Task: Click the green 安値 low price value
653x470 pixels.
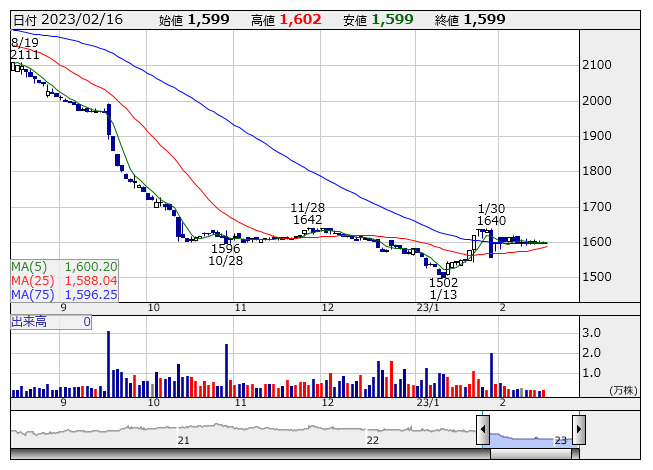Action: (x=392, y=19)
